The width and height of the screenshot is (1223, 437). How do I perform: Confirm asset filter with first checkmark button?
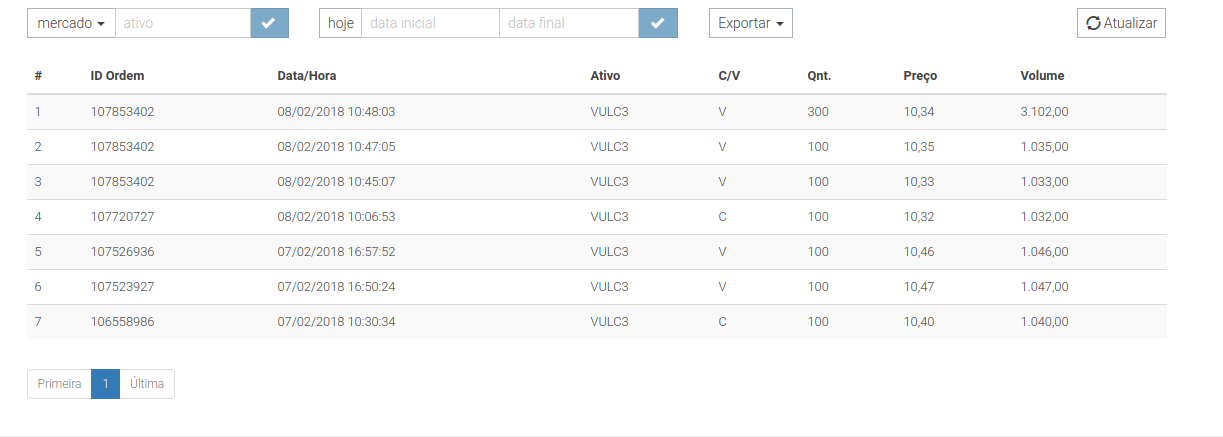[x=269, y=23]
